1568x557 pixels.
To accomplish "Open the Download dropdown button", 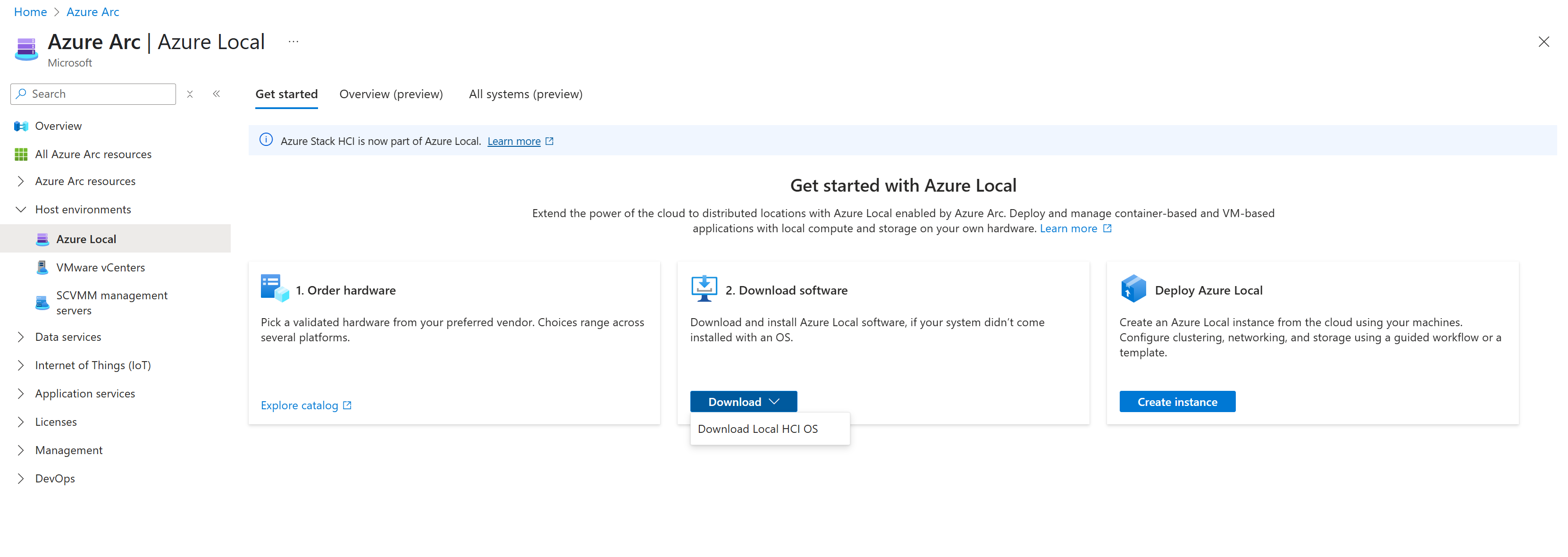I will coord(743,402).
